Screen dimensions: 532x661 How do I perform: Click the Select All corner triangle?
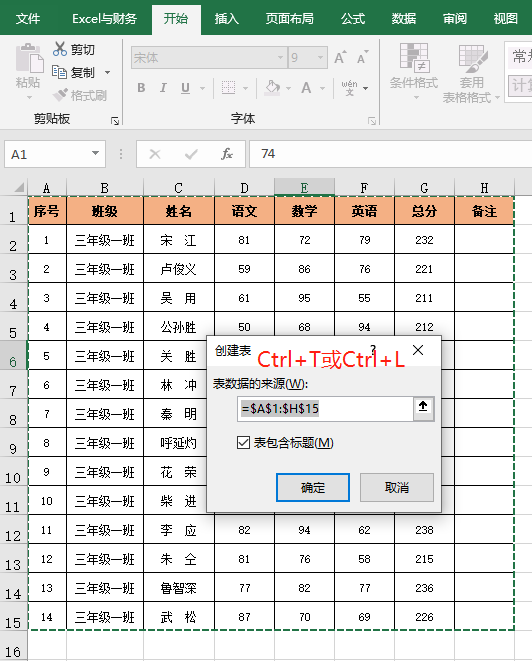(x=19, y=187)
